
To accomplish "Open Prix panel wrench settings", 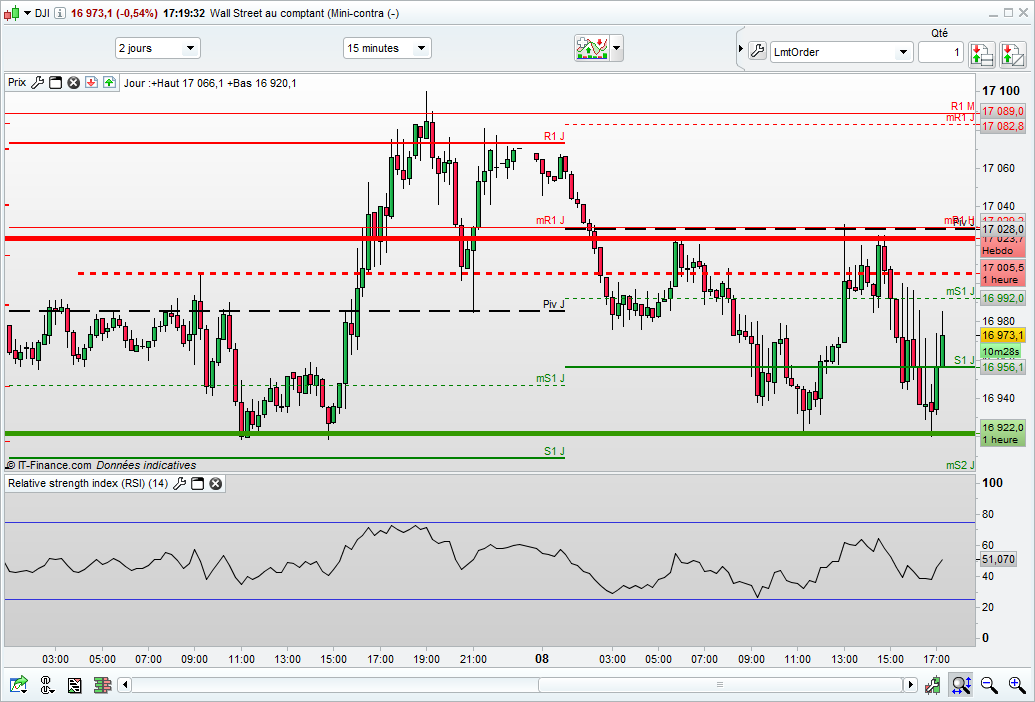I will pyautogui.click(x=38, y=82).
